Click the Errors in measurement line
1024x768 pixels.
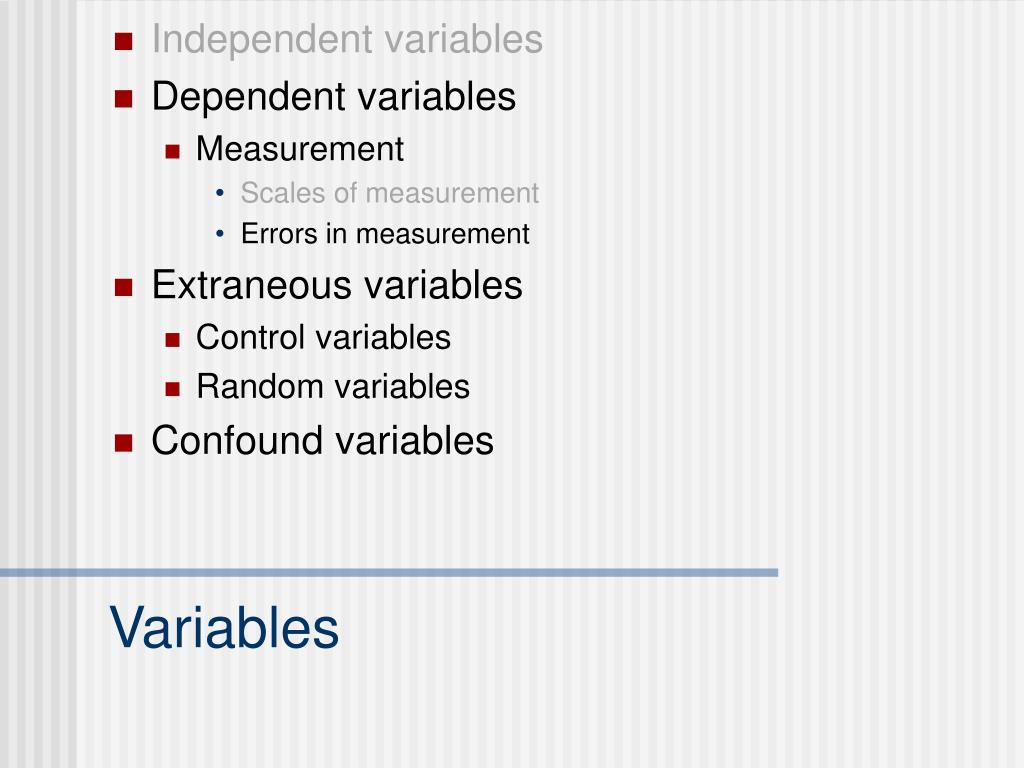tap(385, 234)
